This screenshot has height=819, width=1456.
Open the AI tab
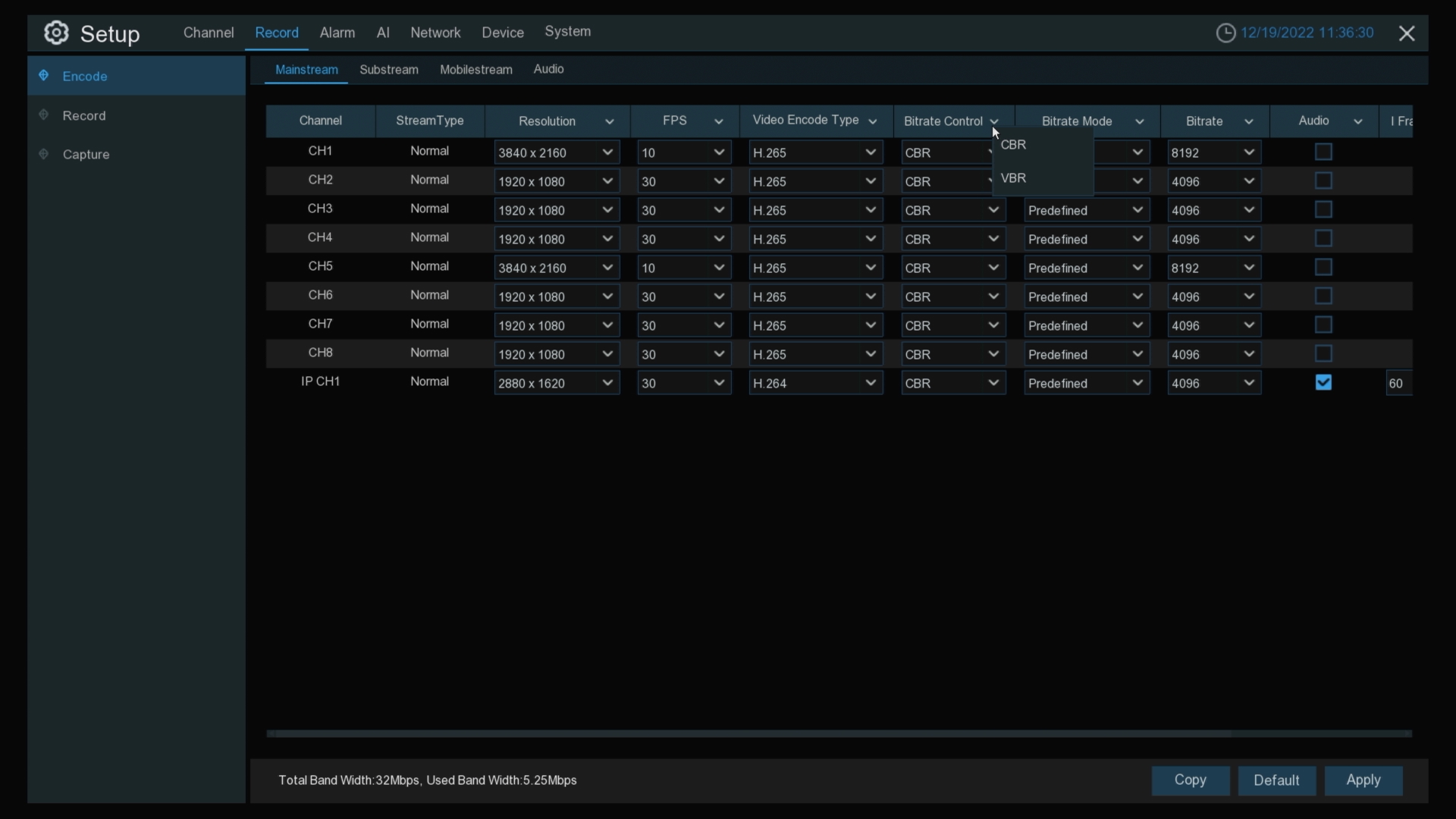383,33
